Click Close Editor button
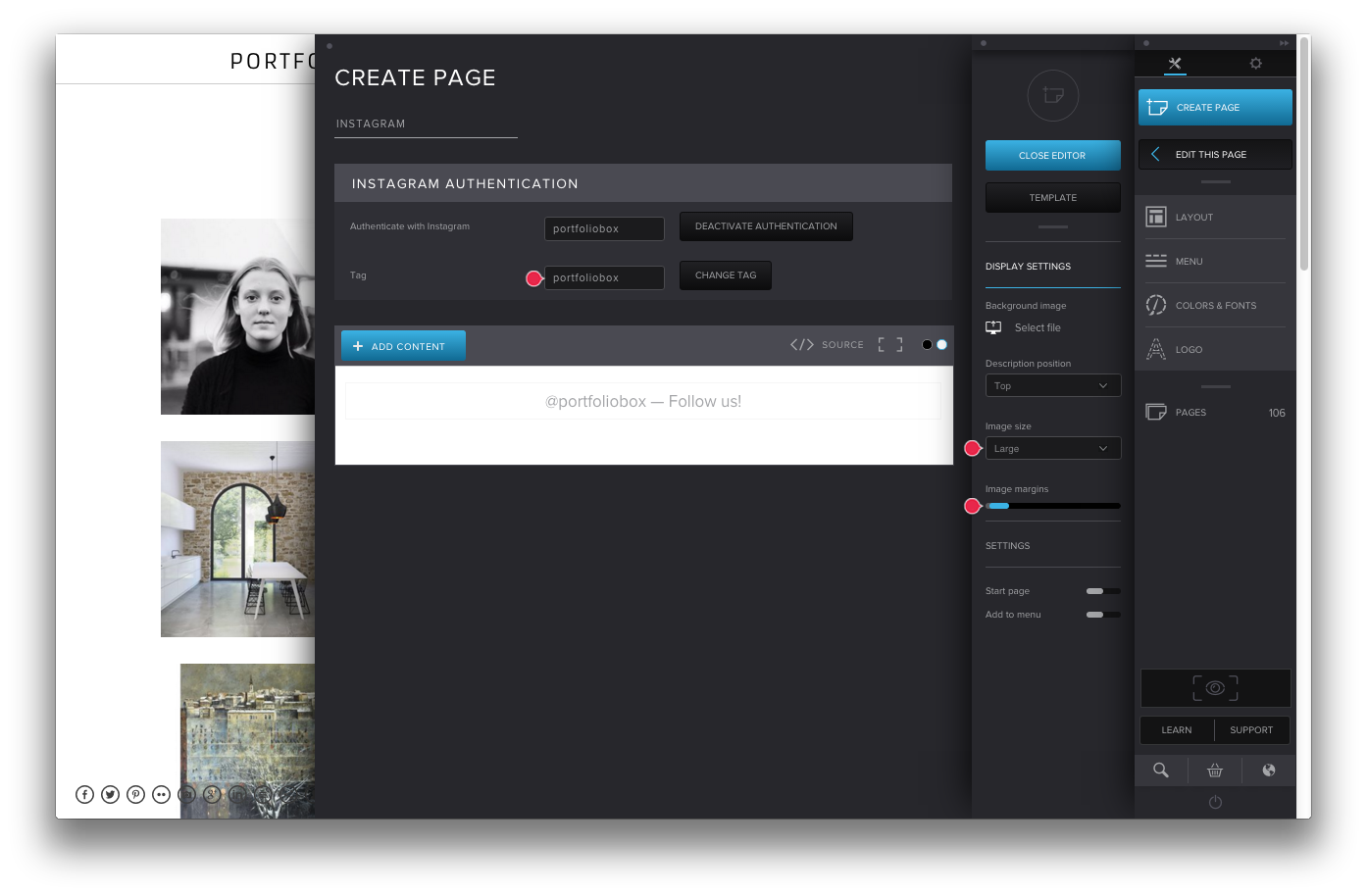This screenshot has height=896, width=1367. pyautogui.click(x=1052, y=155)
